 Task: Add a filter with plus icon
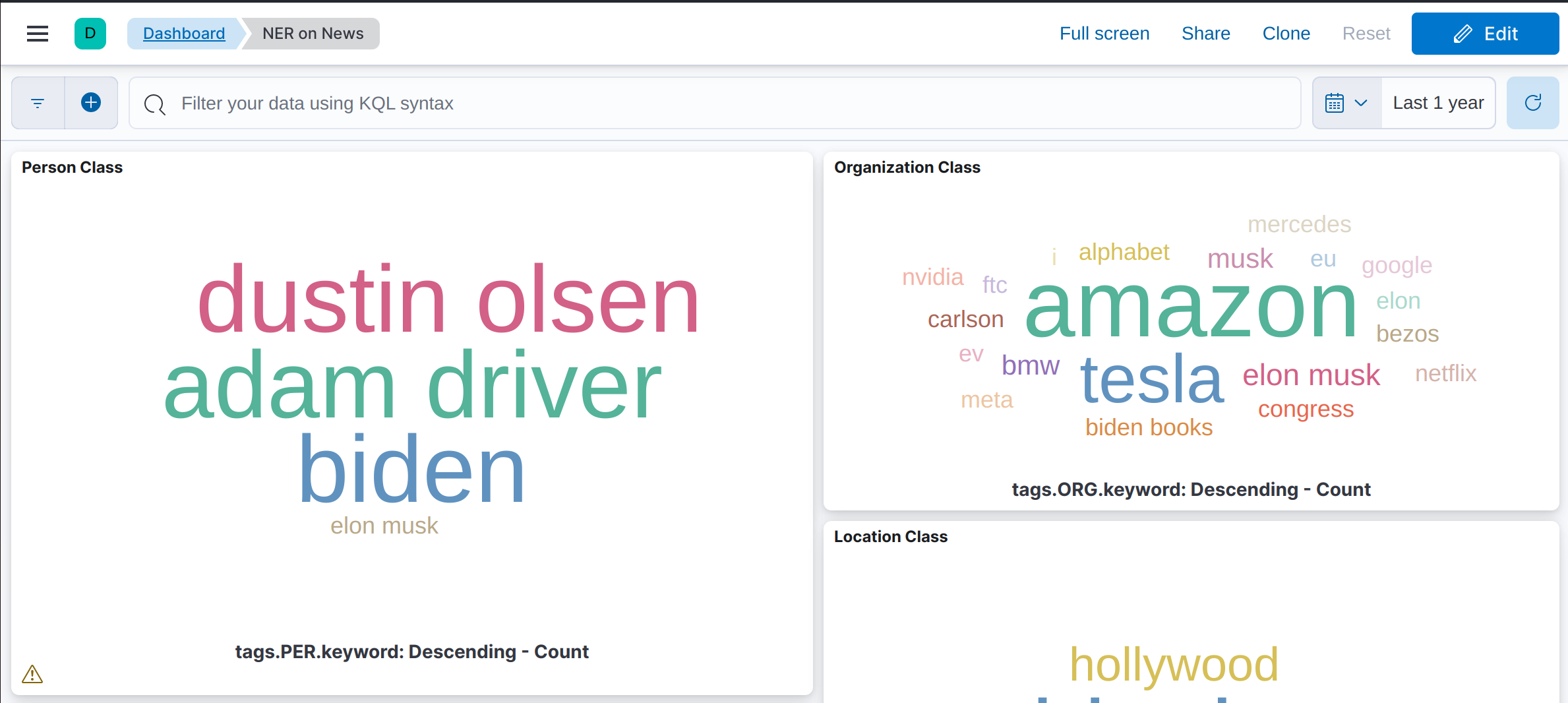point(91,103)
